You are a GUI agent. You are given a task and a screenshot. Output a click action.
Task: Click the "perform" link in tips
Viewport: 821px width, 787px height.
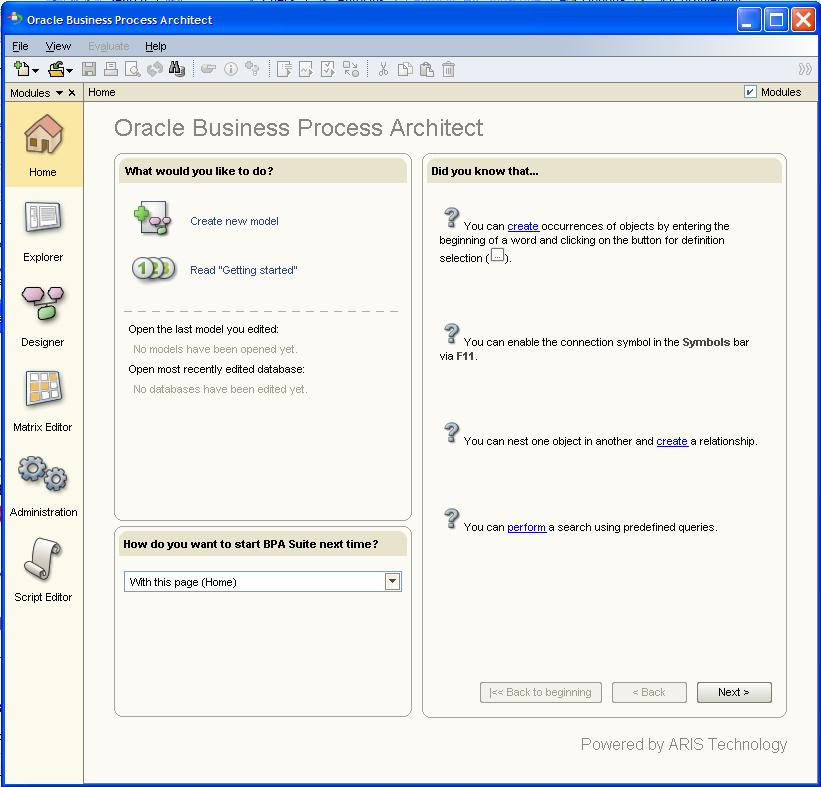tap(526, 527)
